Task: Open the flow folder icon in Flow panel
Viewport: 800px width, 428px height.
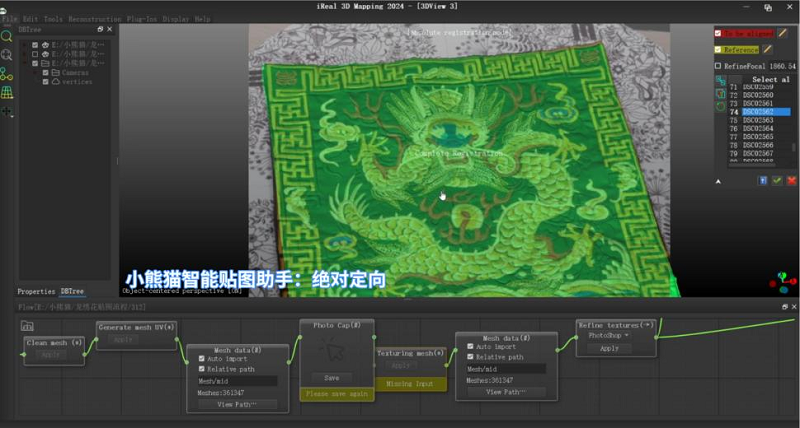Action: pos(27,325)
